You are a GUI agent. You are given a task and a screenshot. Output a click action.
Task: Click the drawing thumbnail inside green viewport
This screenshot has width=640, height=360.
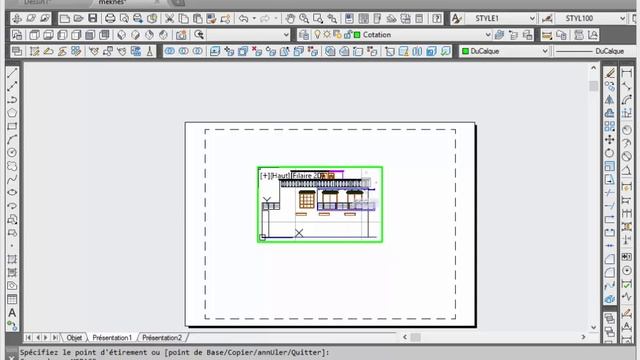point(320,205)
